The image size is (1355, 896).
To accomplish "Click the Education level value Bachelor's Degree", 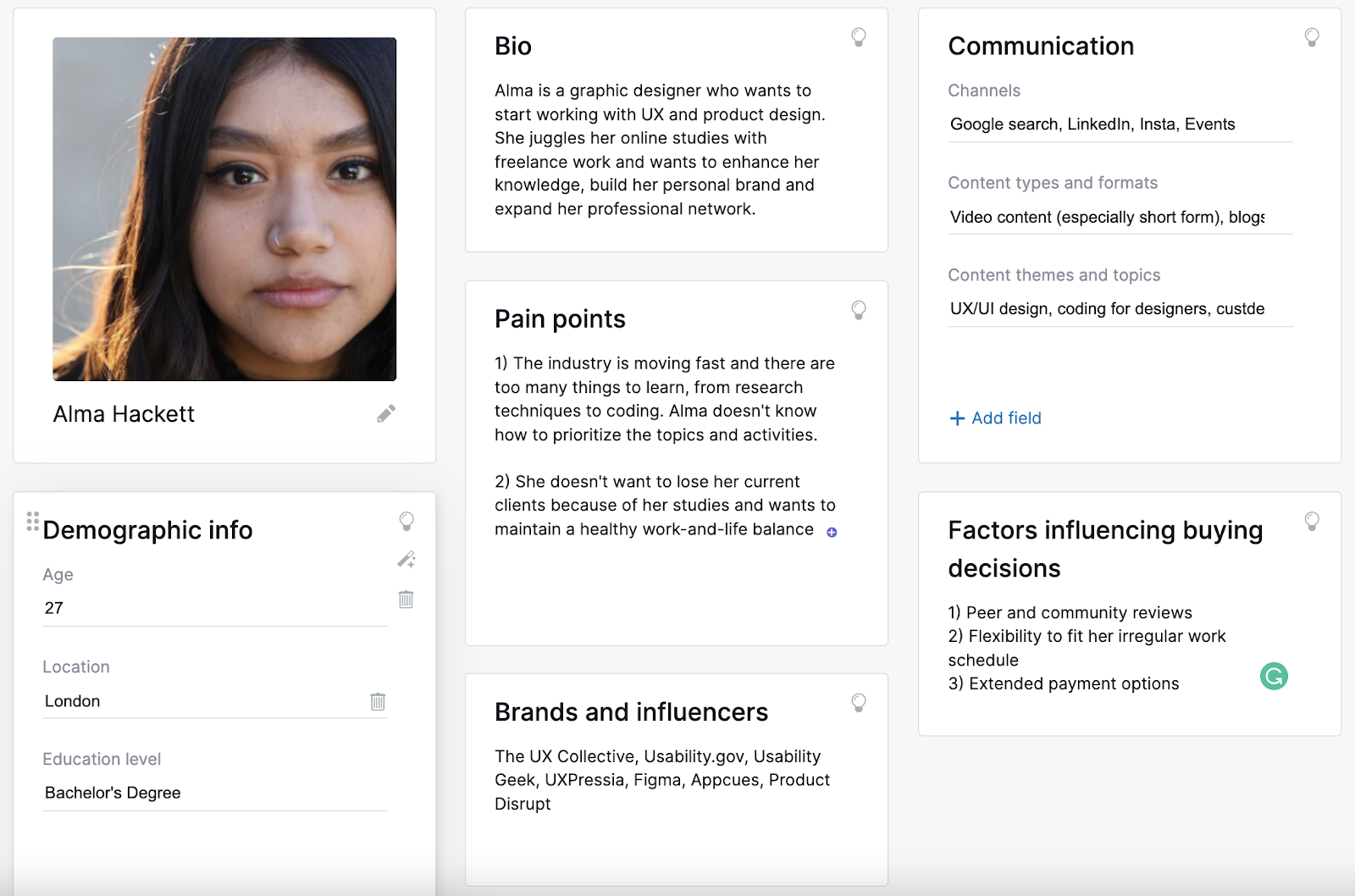I will [x=127, y=793].
